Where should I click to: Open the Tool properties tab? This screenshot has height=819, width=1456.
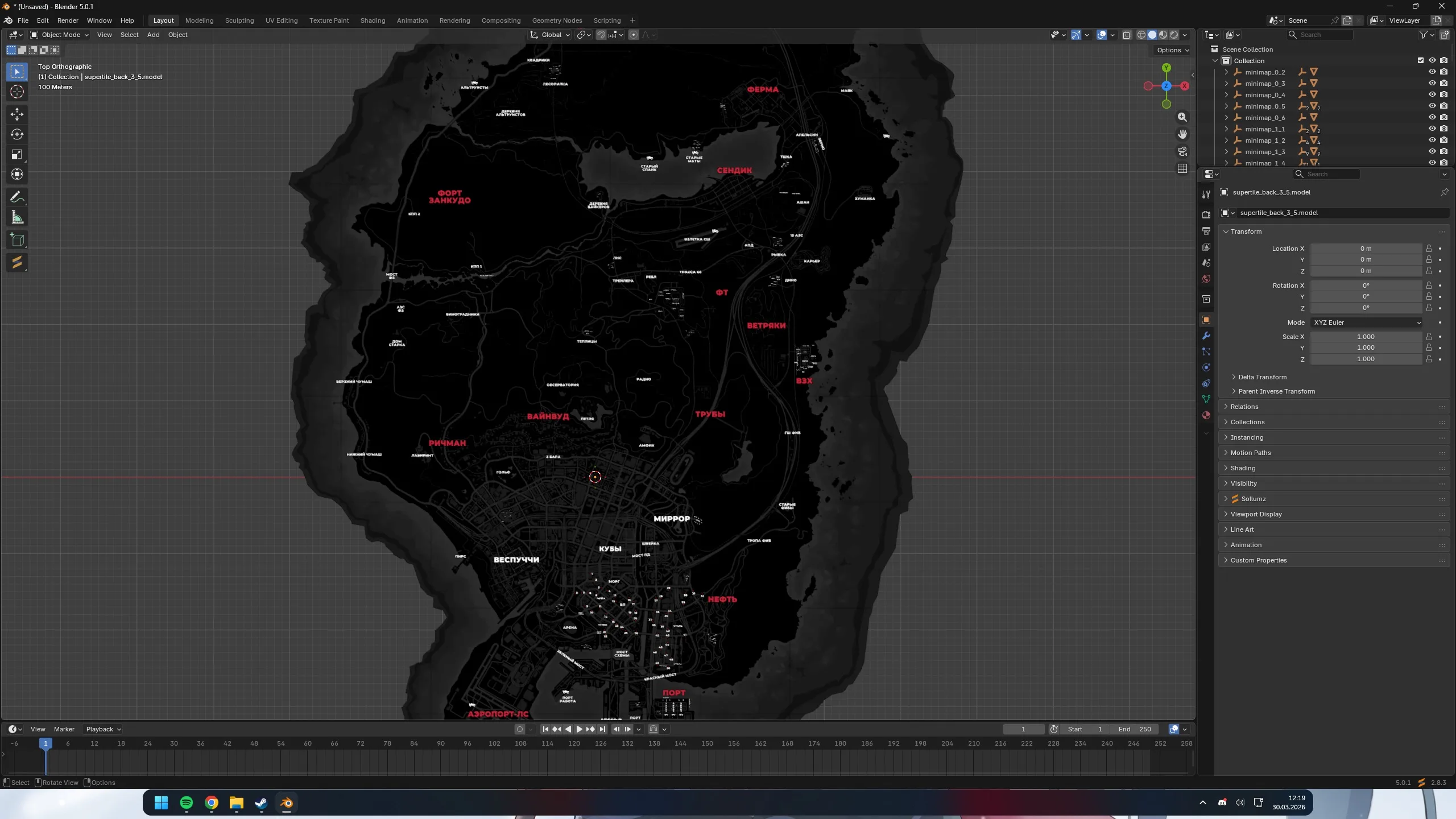coord(1206,195)
